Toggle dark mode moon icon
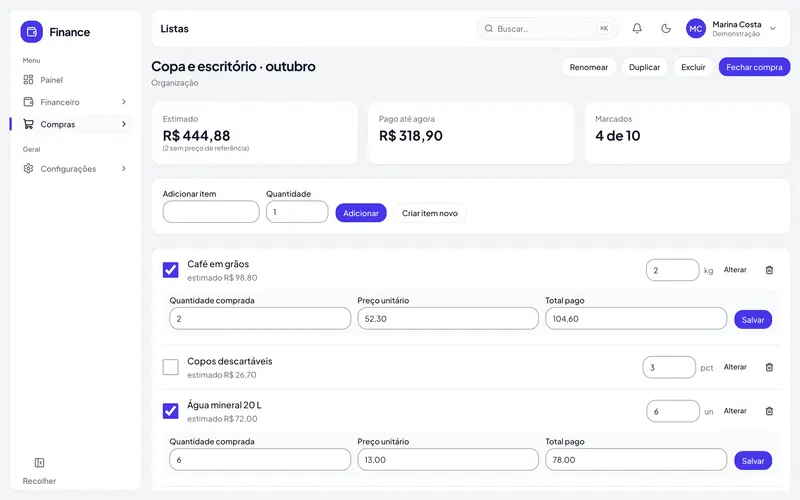Image resolution: width=800 pixels, height=500 pixels. point(666,29)
